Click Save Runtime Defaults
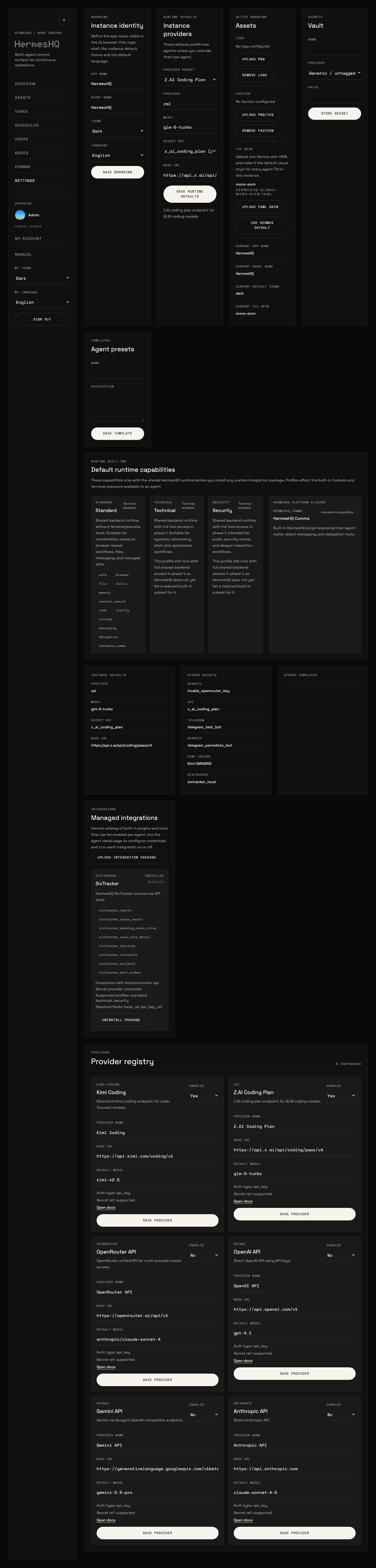Viewport: 376px width, 1568px height. click(x=190, y=194)
